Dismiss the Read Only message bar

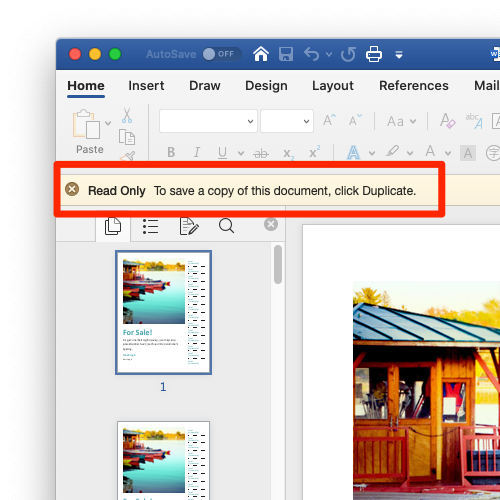click(x=72, y=189)
